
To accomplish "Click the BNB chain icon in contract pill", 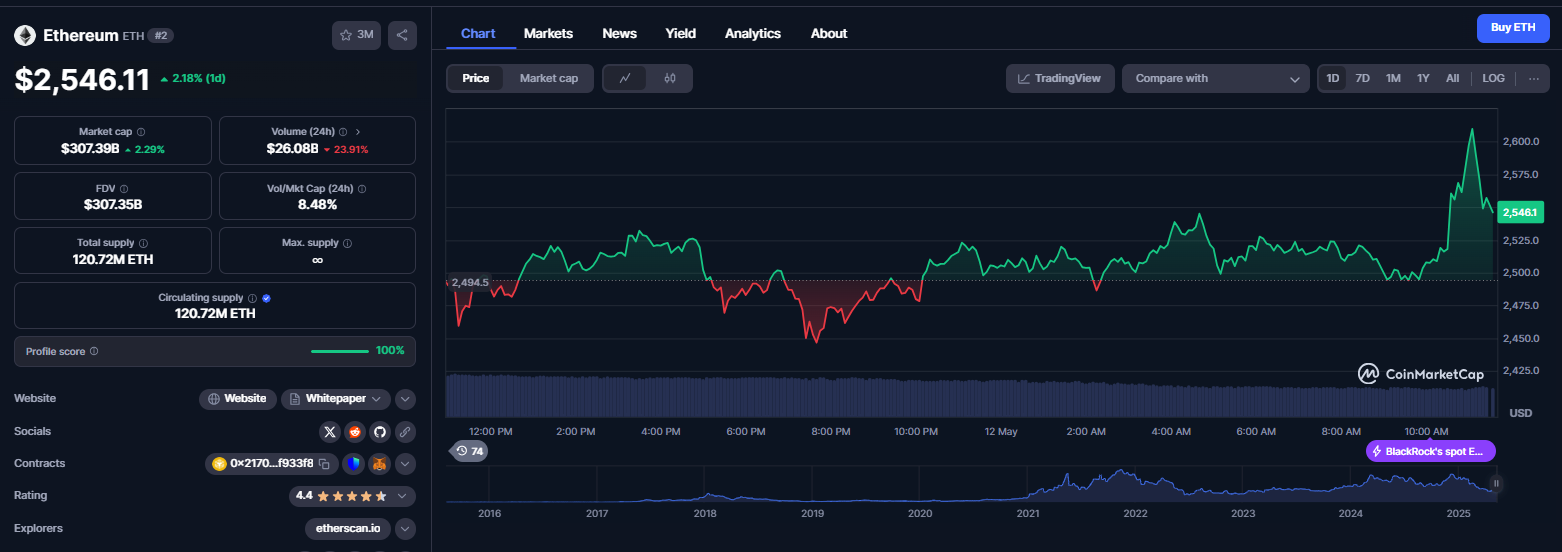I will 219,464.
